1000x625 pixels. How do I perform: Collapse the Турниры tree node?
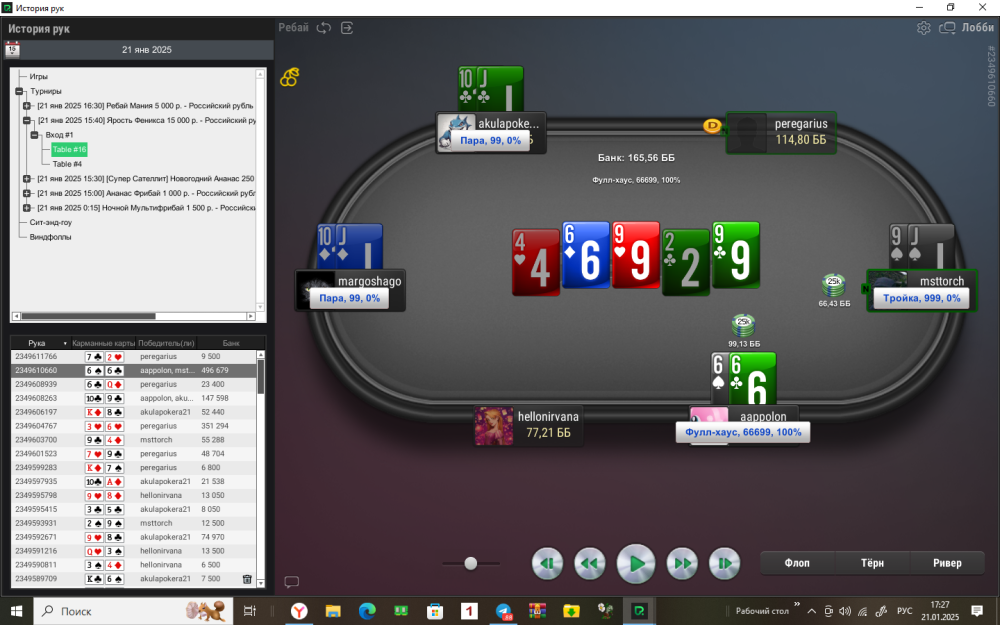point(19,91)
